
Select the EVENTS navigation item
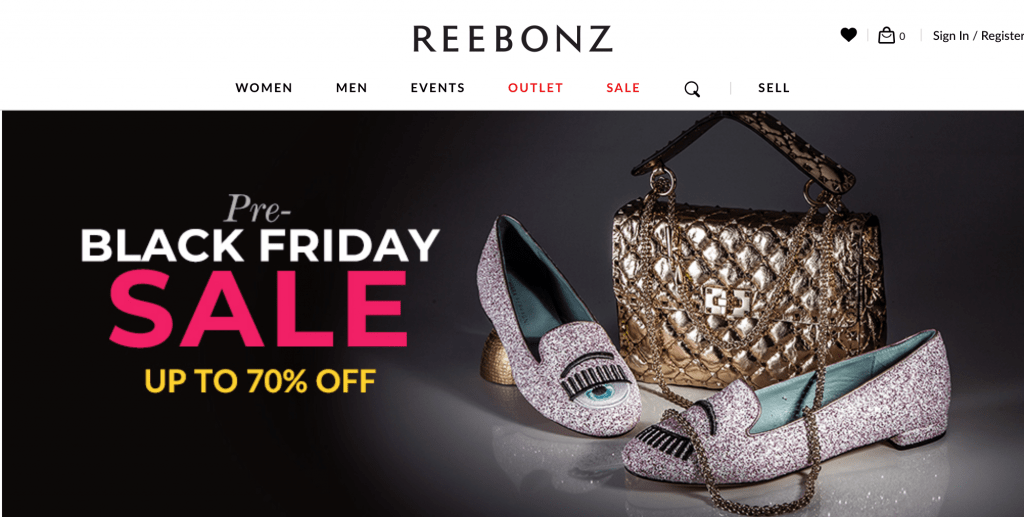click(438, 87)
